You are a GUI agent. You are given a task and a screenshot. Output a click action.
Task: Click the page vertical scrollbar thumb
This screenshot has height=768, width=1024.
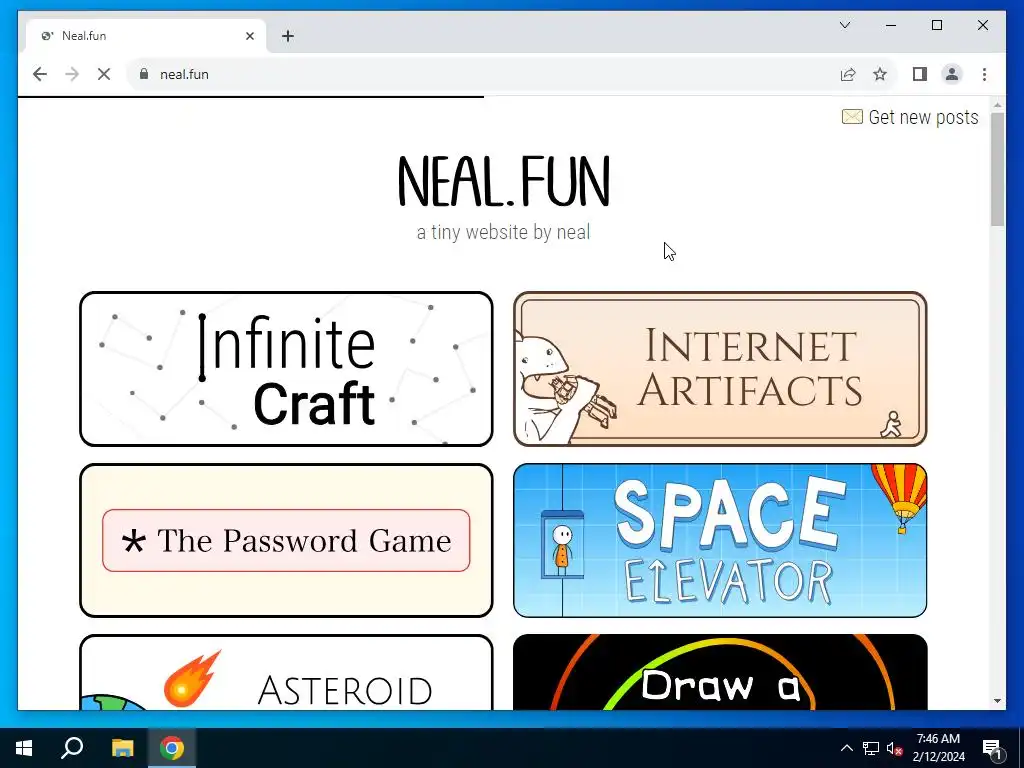[x=997, y=170]
